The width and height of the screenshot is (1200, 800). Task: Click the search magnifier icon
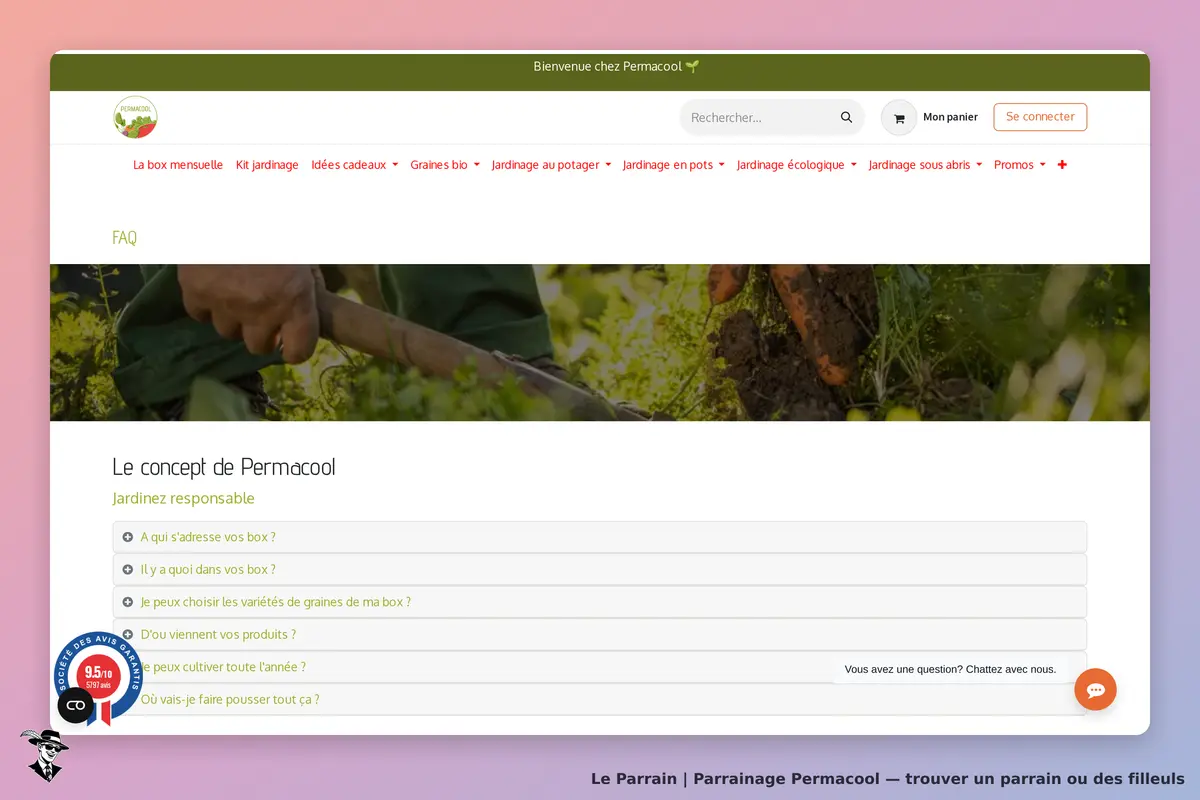click(x=846, y=117)
